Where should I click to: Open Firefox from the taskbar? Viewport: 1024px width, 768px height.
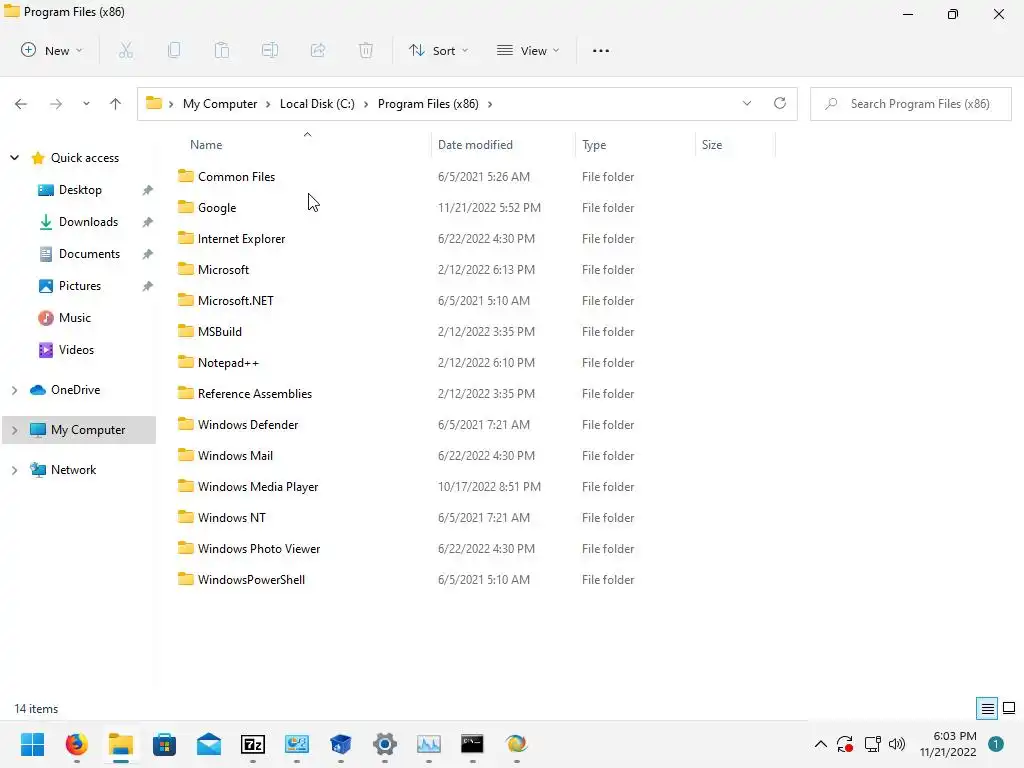(x=76, y=744)
